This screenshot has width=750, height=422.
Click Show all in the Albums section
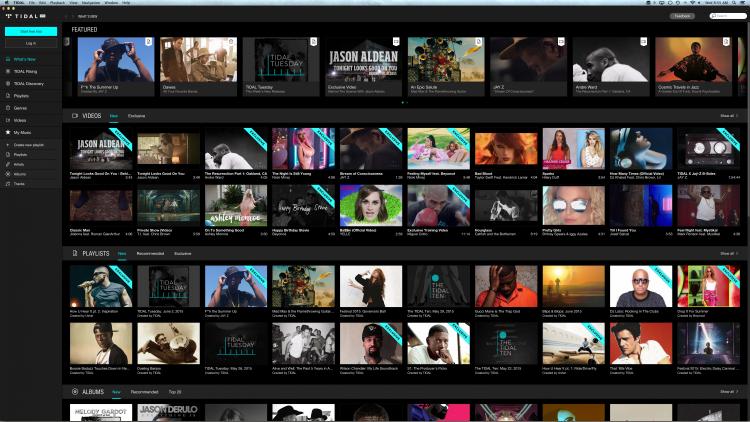(729, 392)
